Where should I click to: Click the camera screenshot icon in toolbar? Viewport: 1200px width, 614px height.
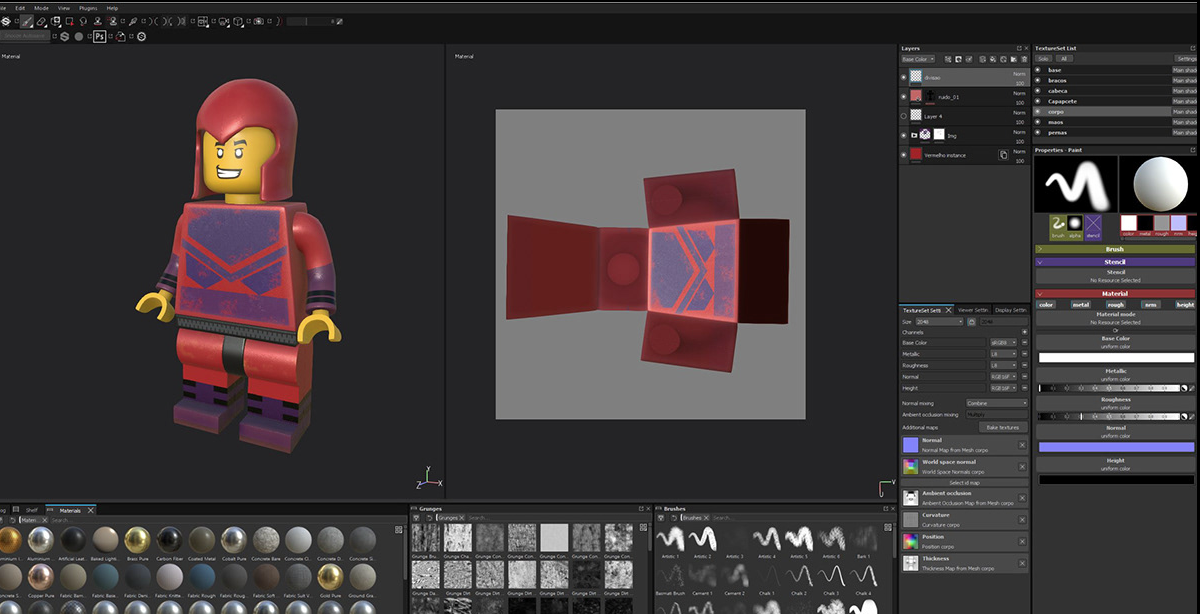258,21
